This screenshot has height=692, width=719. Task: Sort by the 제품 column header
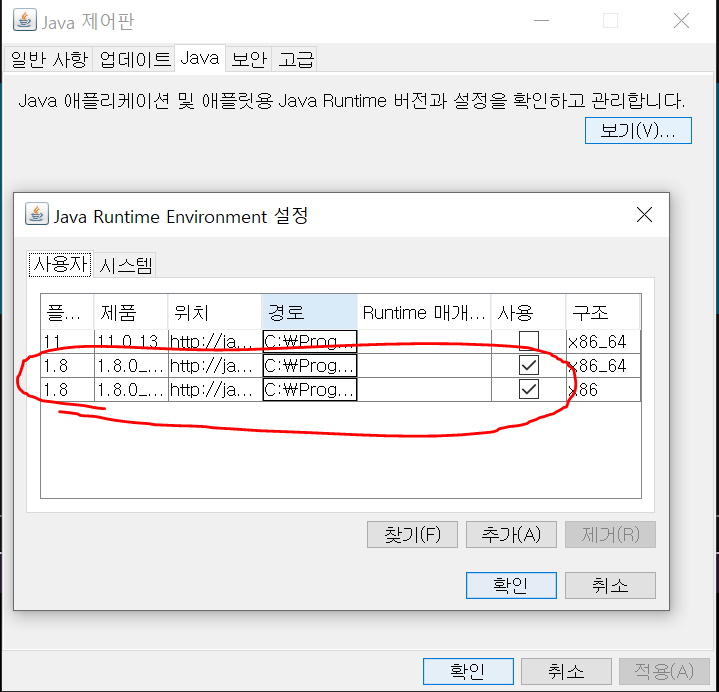pos(131,312)
